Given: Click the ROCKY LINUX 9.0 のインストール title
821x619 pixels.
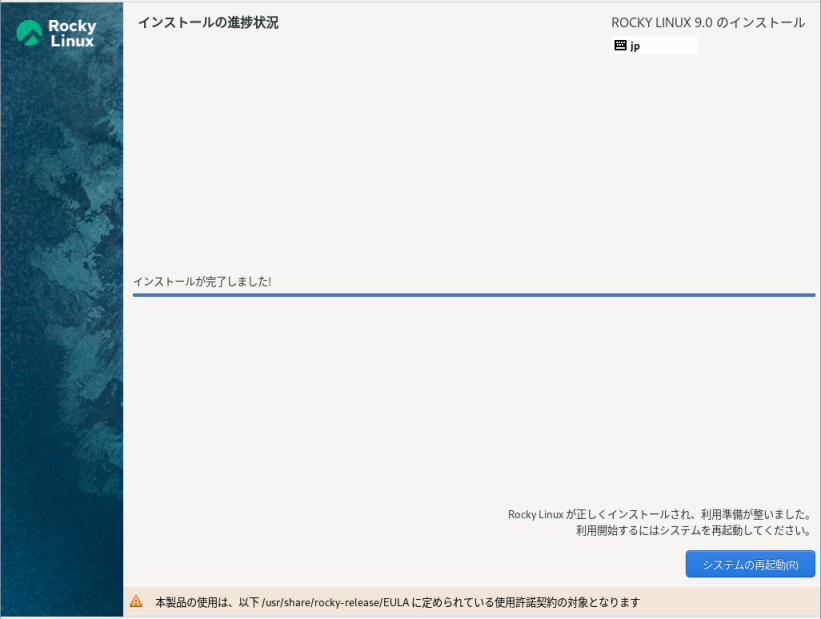Looking at the screenshot, I should click(708, 23).
